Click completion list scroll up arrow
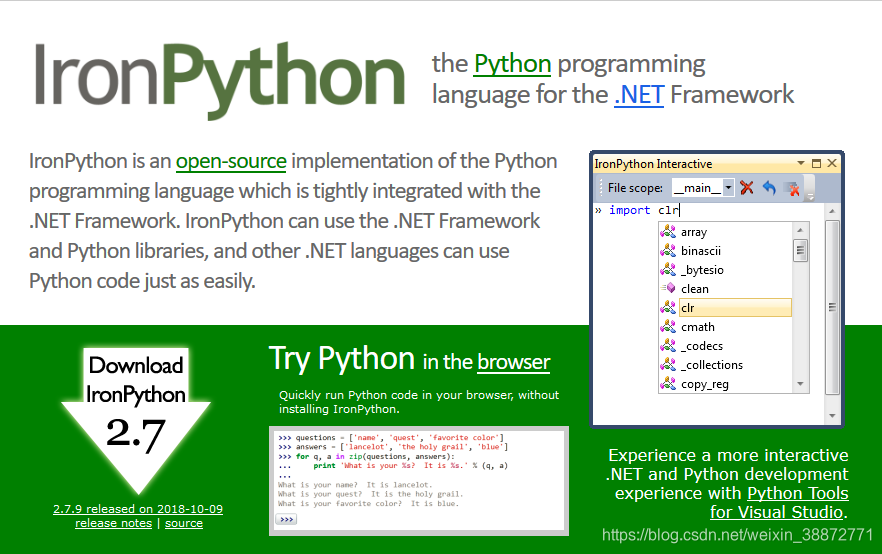The width and height of the screenshot is (882, 554). click(800, 230)
